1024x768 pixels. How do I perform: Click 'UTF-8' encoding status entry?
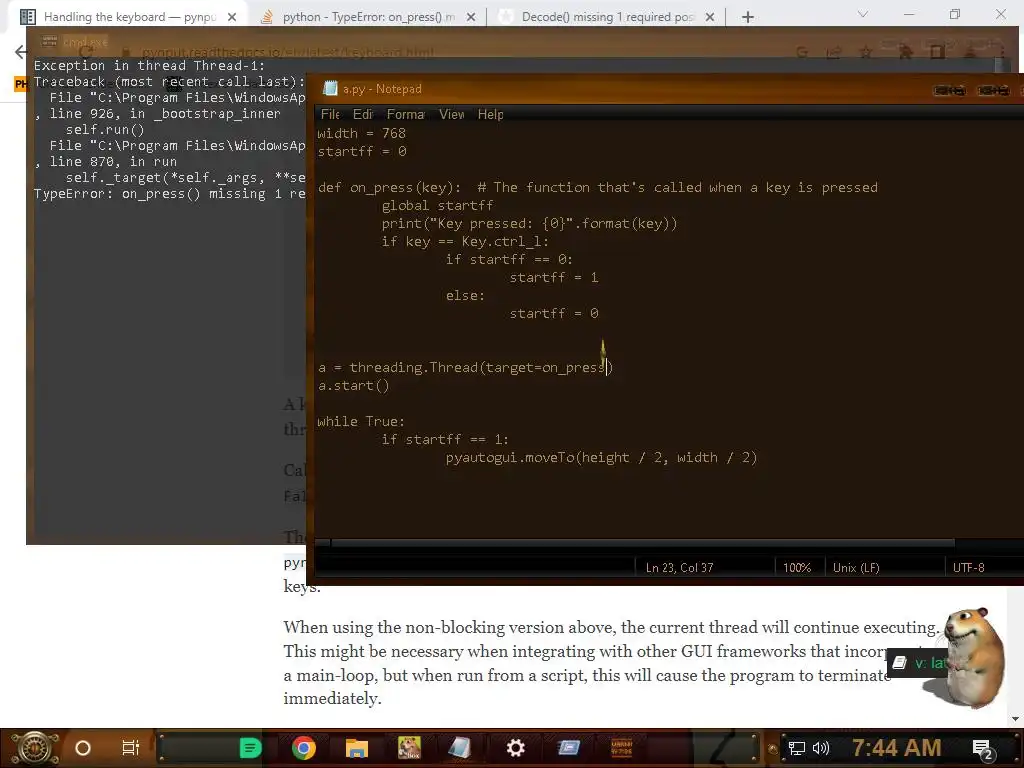[x=968, y=568]
